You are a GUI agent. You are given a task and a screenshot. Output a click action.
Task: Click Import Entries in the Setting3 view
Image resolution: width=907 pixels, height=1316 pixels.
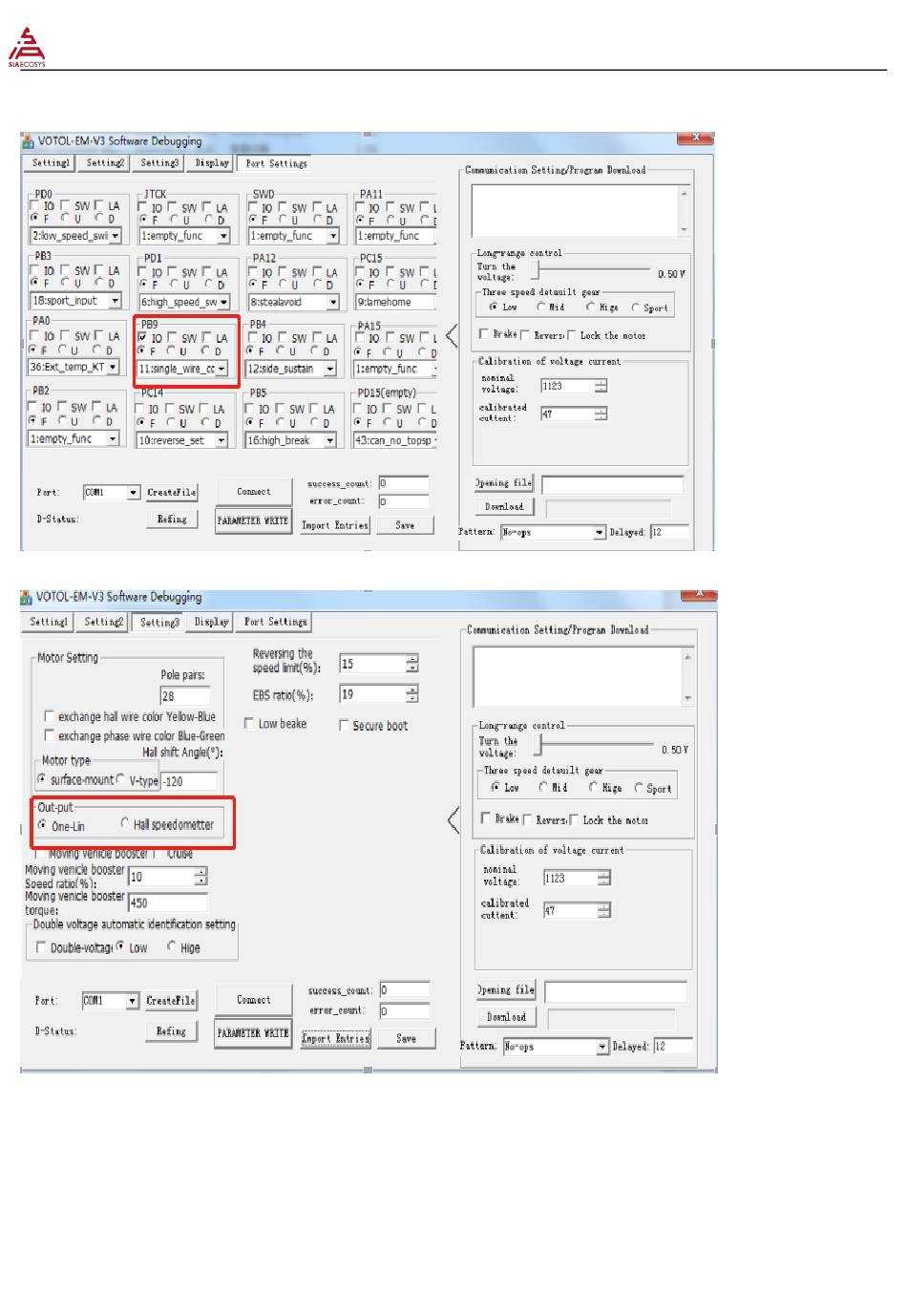pos(335,1038)
